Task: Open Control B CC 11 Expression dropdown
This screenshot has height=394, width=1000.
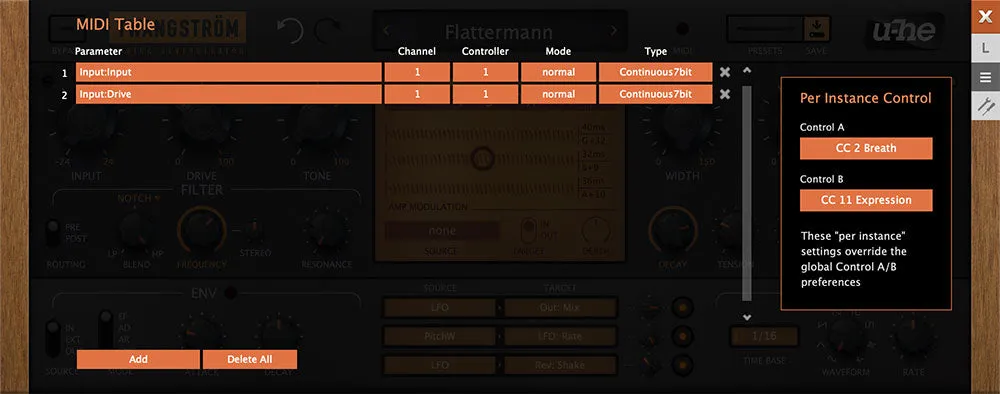Action: click(x=866, y=200)
